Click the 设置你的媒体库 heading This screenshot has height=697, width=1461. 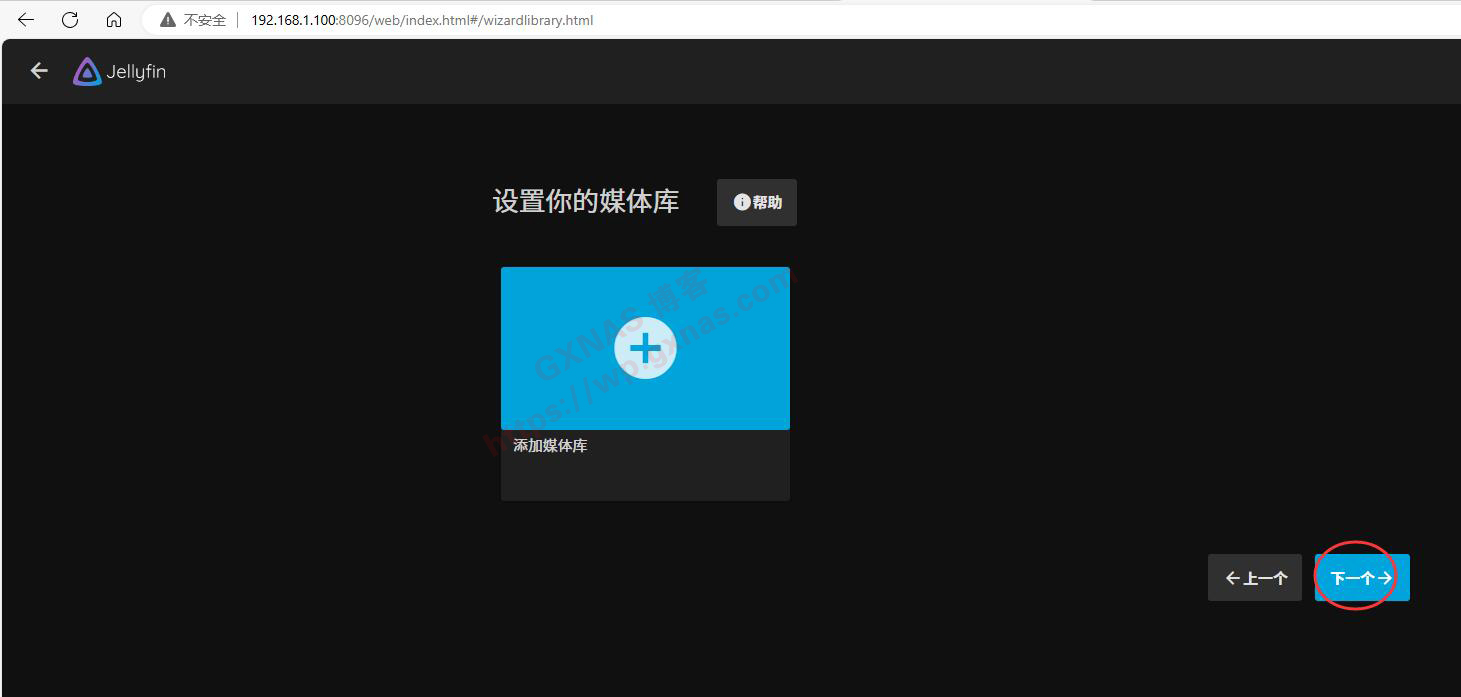[585, 201]
